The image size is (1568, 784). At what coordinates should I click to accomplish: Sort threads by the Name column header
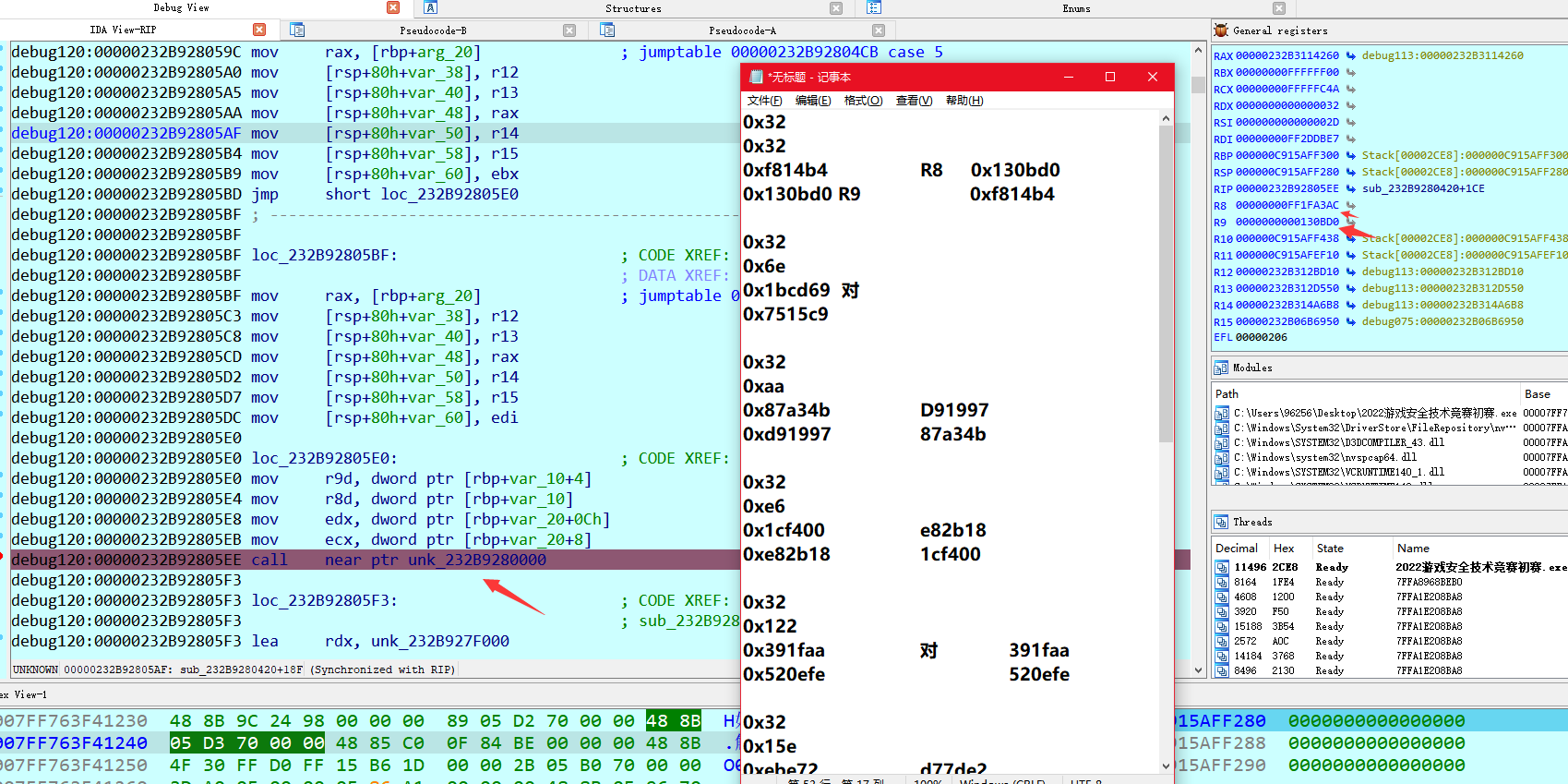pyautogui.click(x=1479, y=548)
